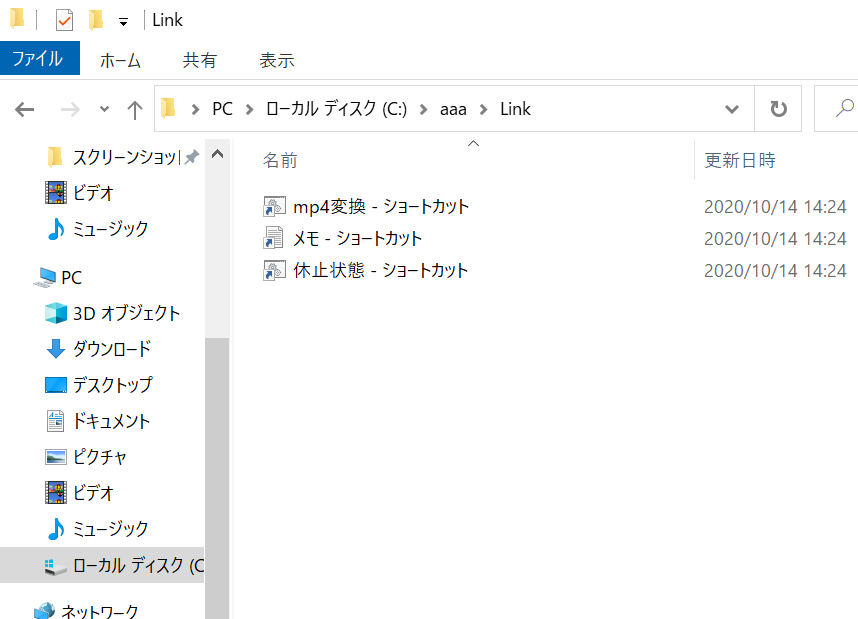858x619 pixels.
Task: Click the デスクトップ blue screen icon
Action: [x=56, y=385]
